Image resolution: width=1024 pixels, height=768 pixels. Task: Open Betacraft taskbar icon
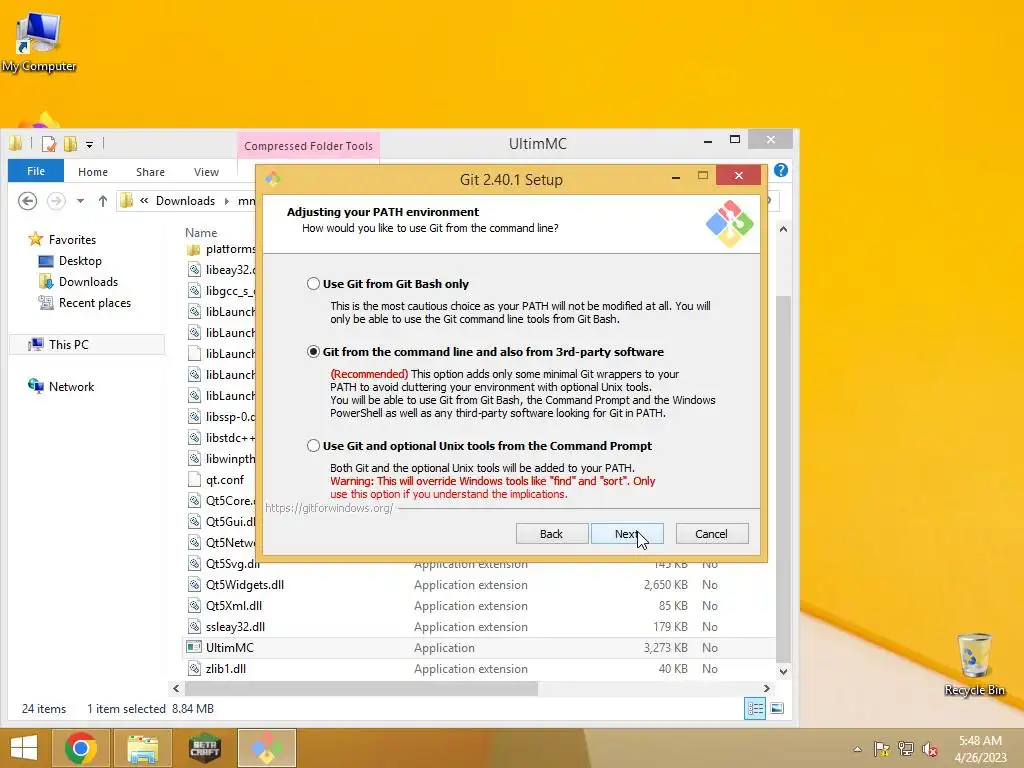pyautogui.click(x=204, y=748)
